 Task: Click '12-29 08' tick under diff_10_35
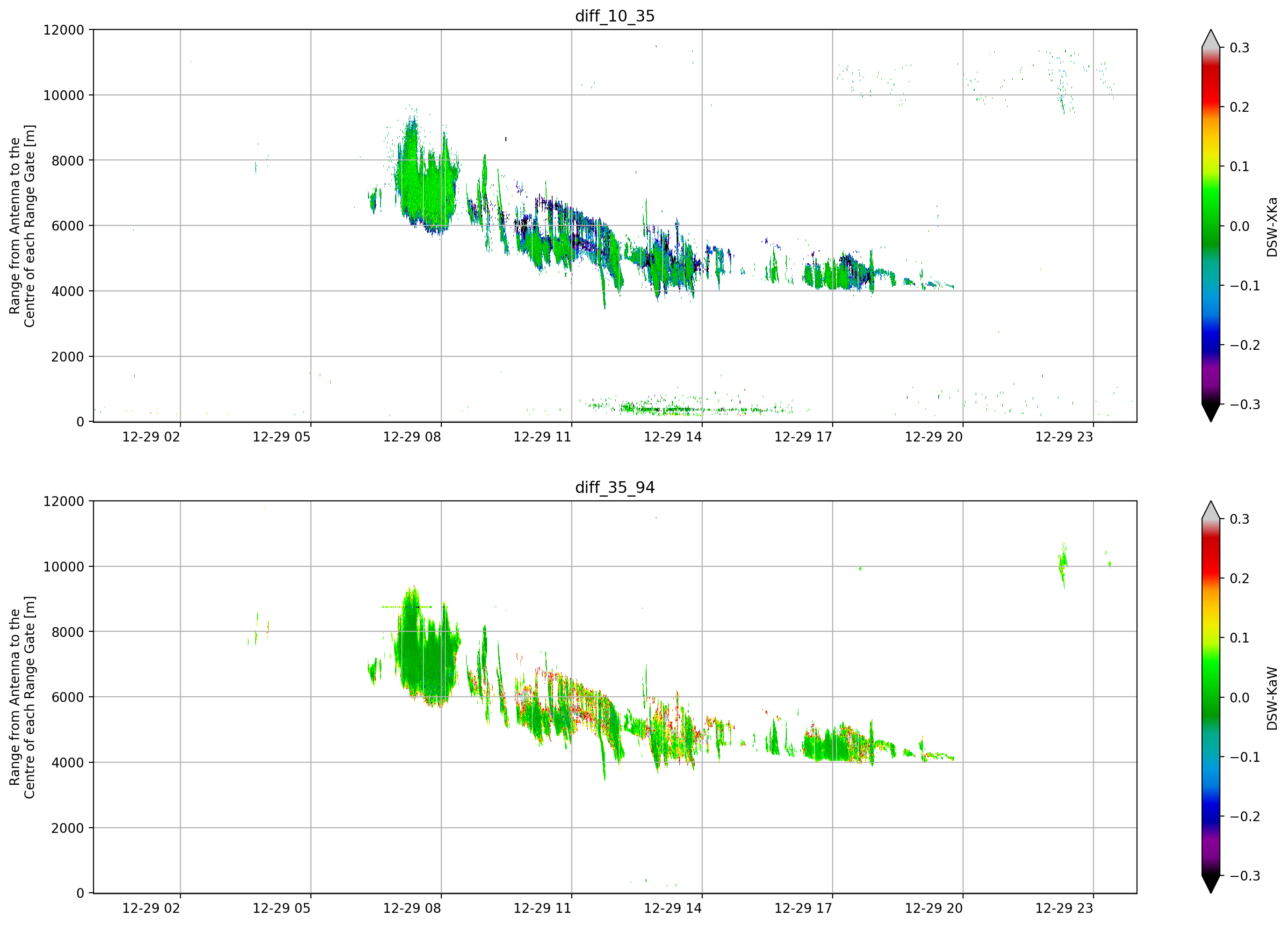(x=412, y=437)
